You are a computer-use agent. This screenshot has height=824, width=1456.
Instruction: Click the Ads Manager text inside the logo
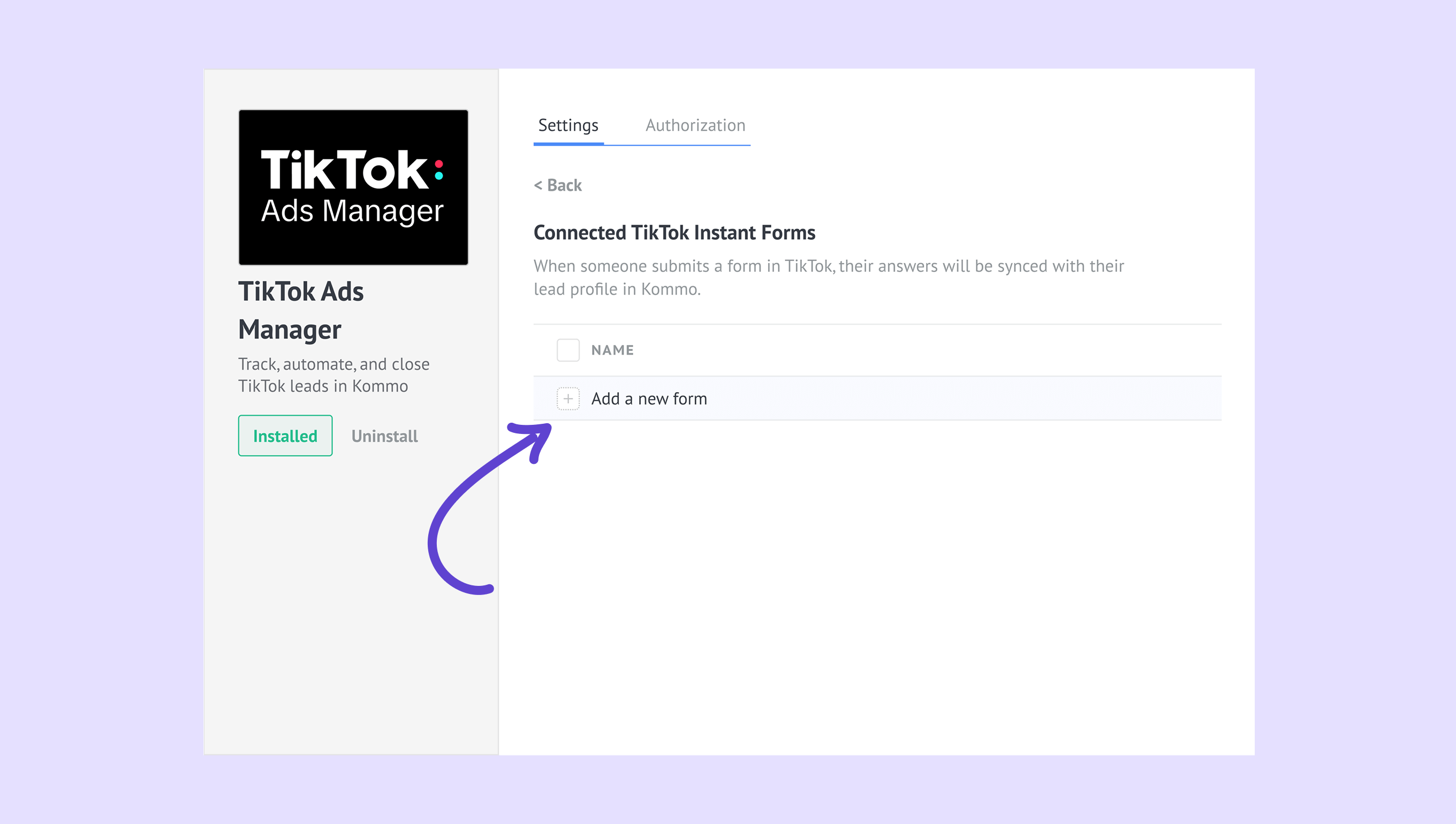coord(352,211)
